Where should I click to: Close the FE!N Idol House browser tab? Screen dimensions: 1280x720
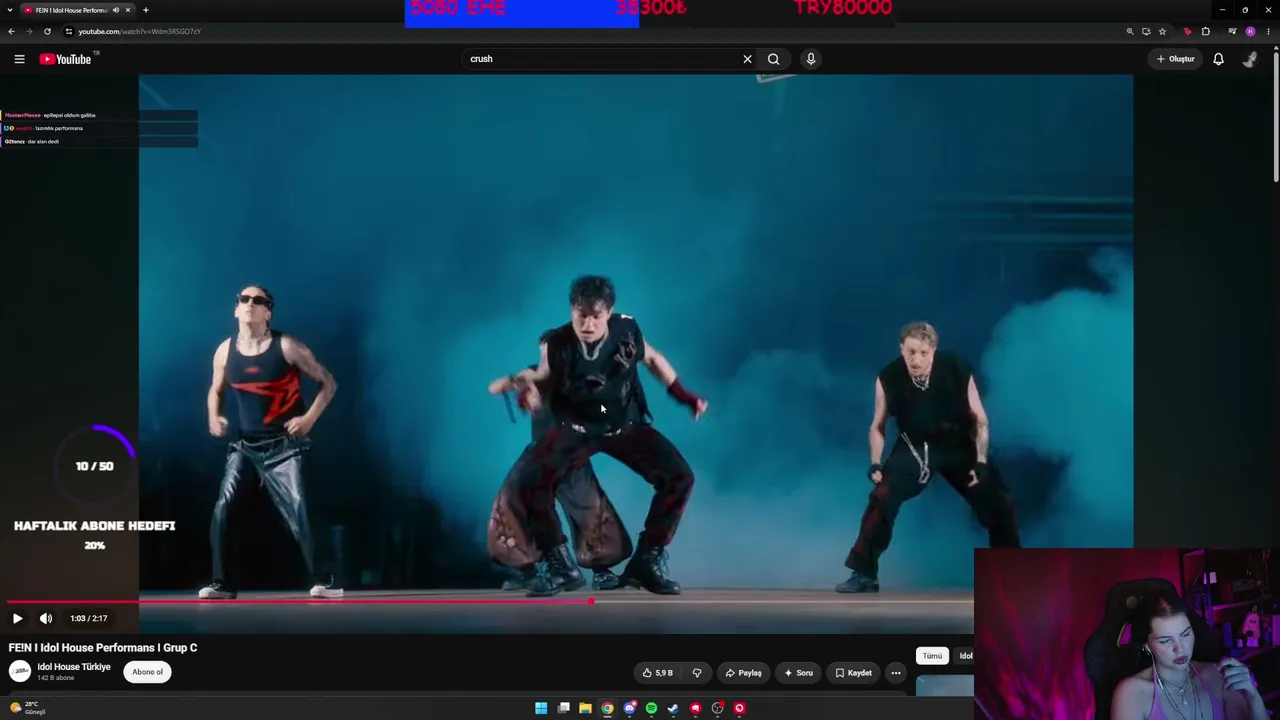pos(128,10)
